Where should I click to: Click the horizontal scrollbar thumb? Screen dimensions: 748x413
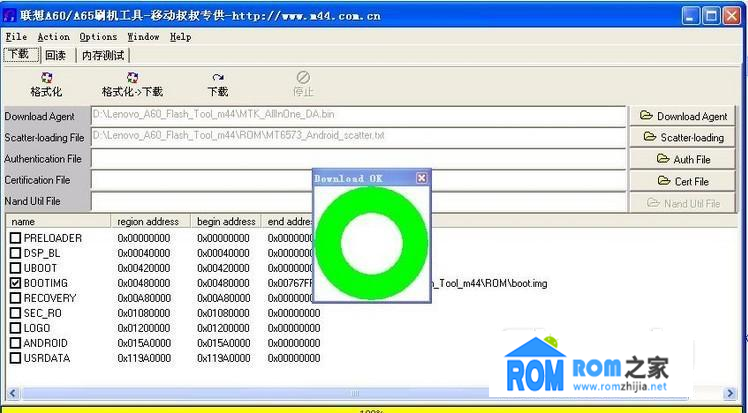355,393
